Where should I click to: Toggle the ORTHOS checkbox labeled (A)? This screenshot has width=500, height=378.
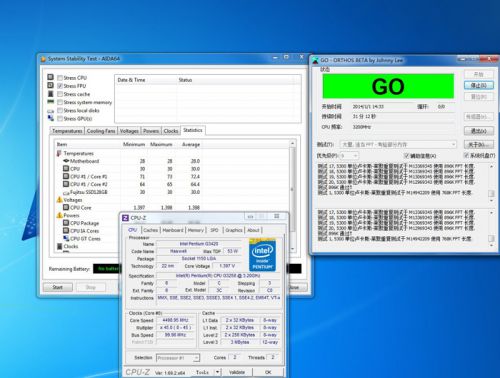click(407, 156)
